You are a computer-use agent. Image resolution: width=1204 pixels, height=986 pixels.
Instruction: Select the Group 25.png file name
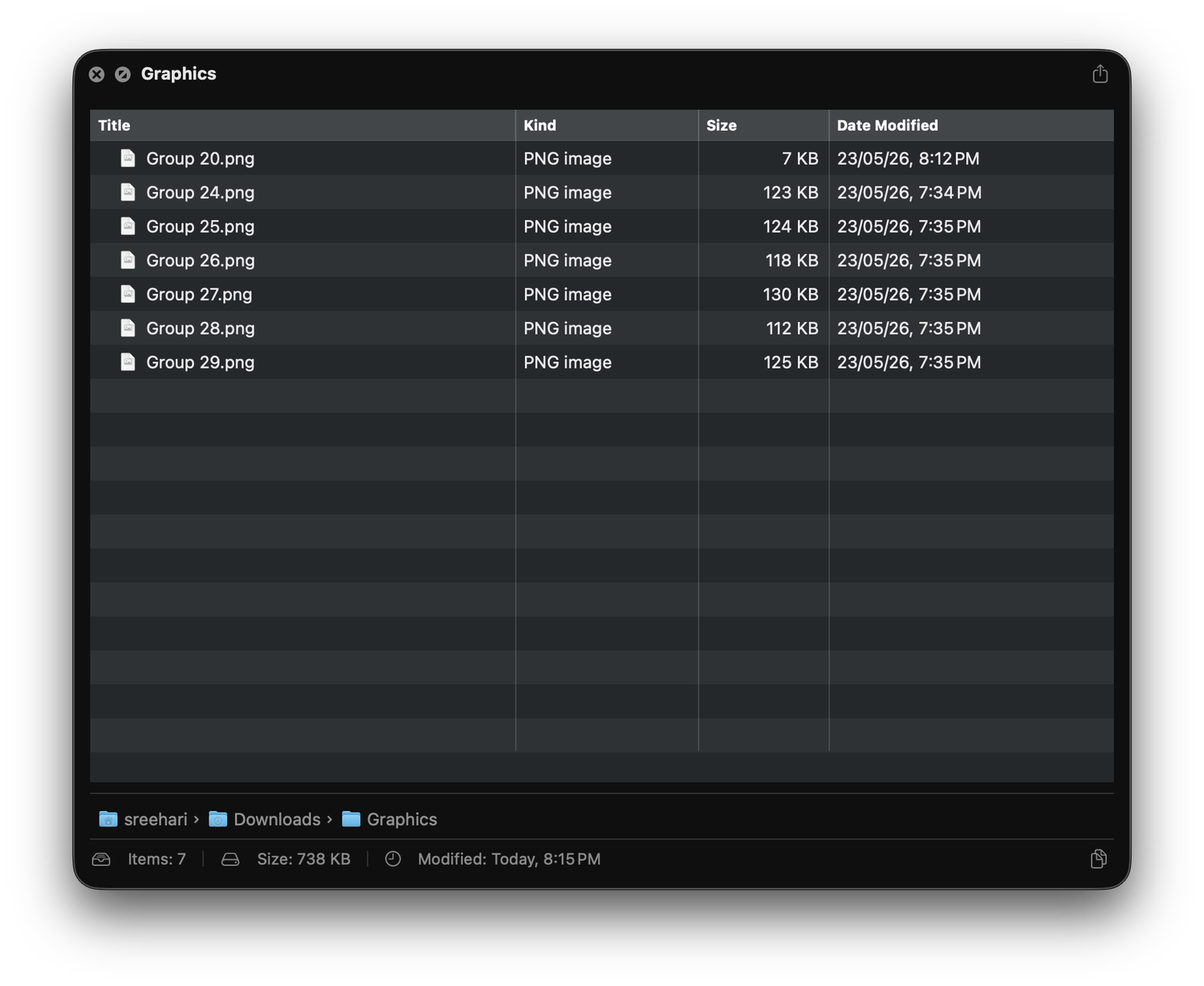[x=201, y=226]
